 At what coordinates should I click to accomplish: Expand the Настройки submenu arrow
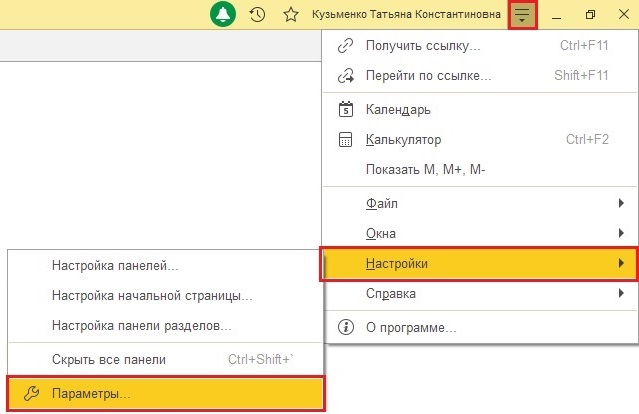(621, 263)
